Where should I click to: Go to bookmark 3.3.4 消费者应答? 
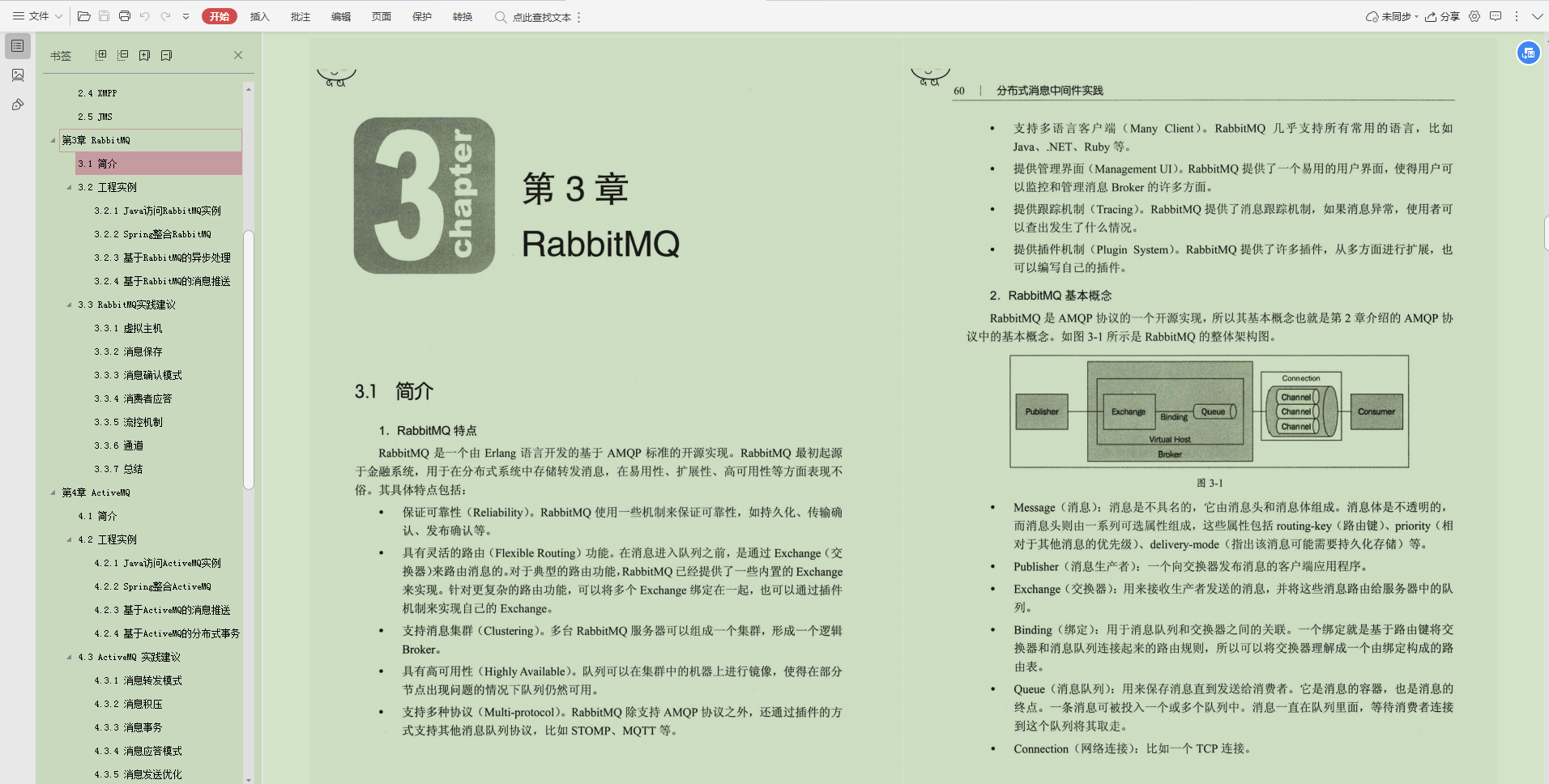pyautogui.click(x=133, y=398)
